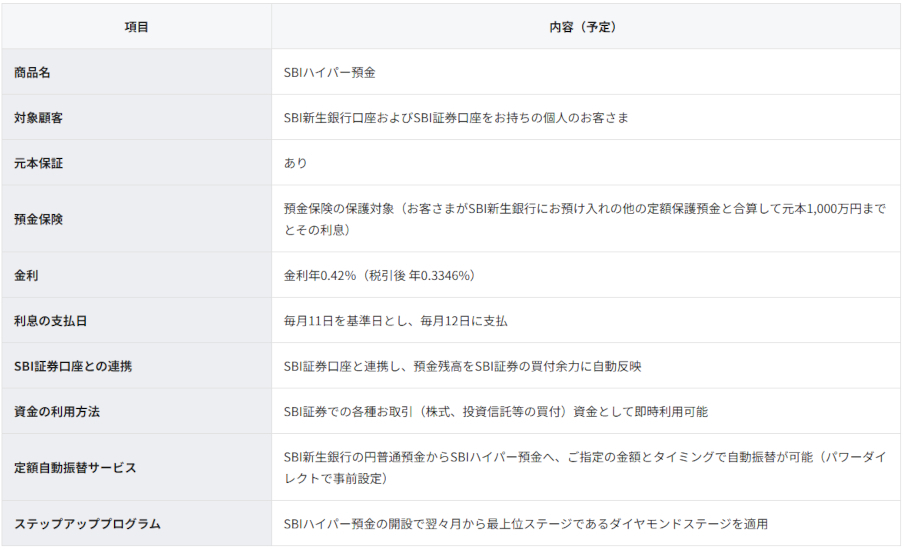The height and width of the screenshot is (550, 908).
Task: Click the SBIハイパー預金 product name cell
Action: [x=330, y=72]
